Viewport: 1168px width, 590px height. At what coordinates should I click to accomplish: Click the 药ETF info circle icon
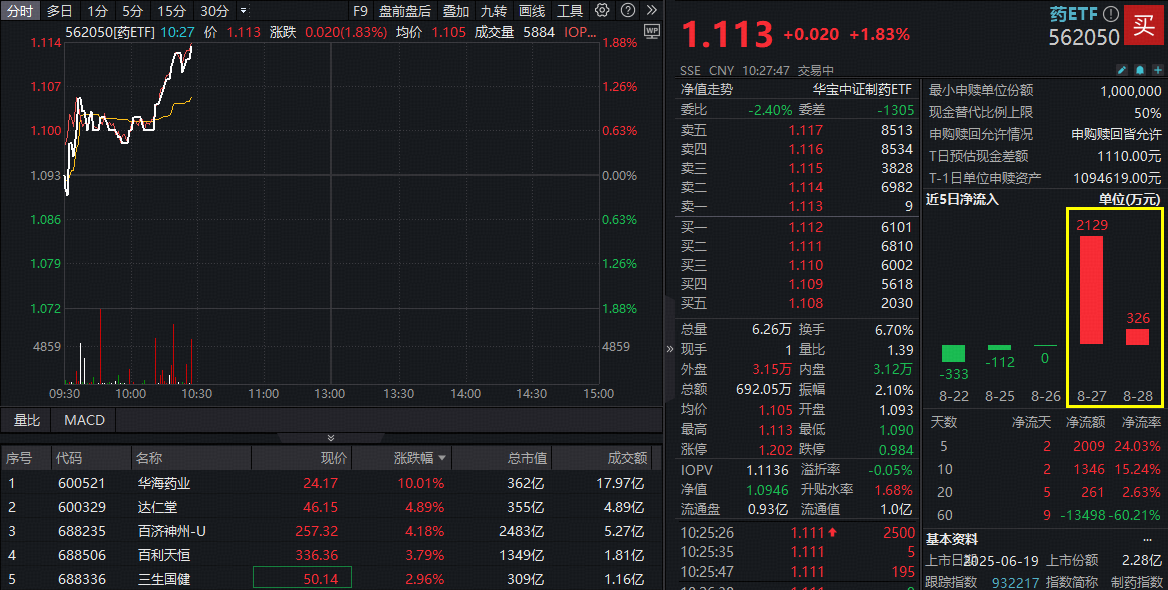(x=1109, y=14)
